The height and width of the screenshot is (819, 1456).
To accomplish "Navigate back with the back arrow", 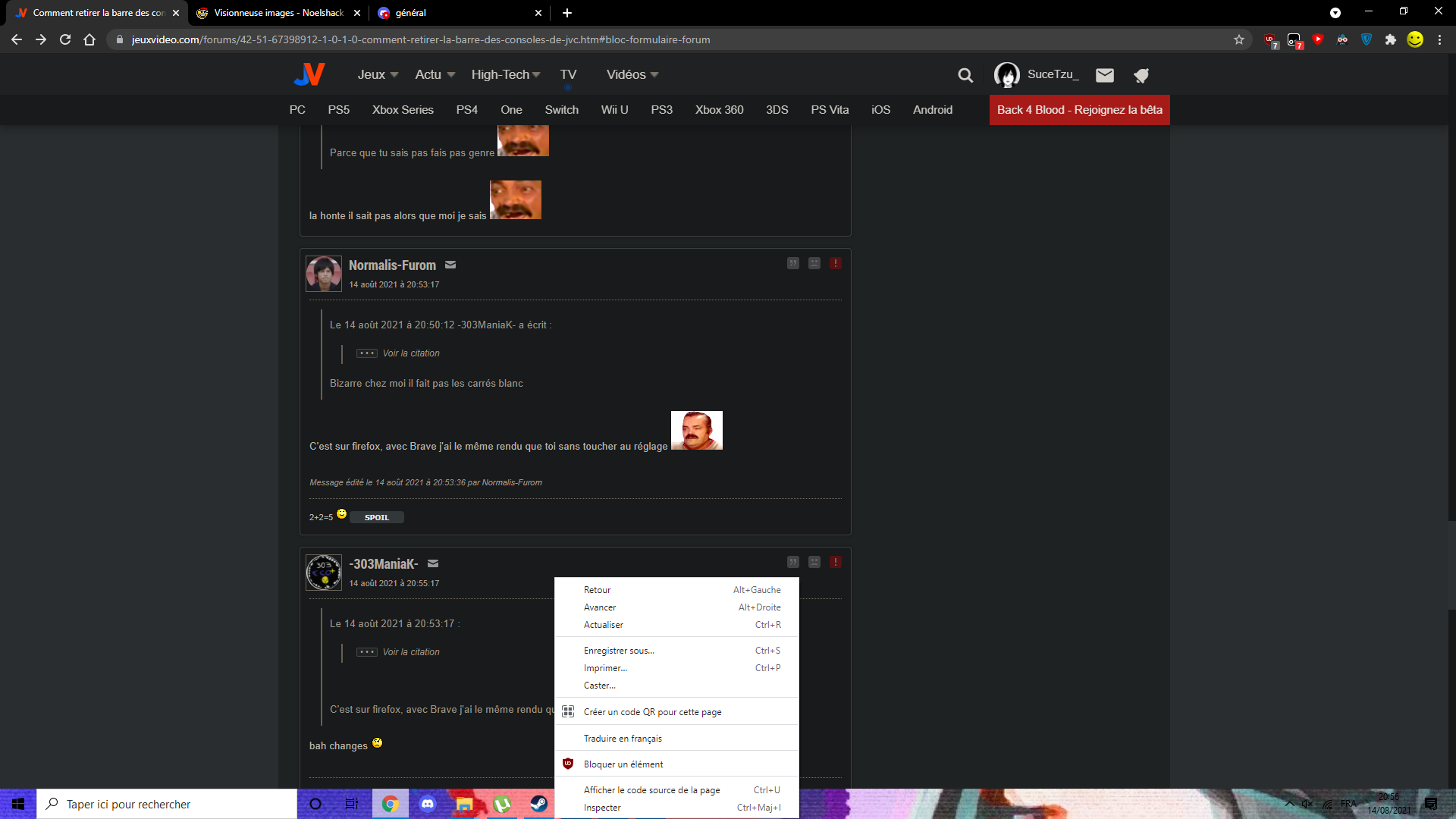I will click(17, 39).
